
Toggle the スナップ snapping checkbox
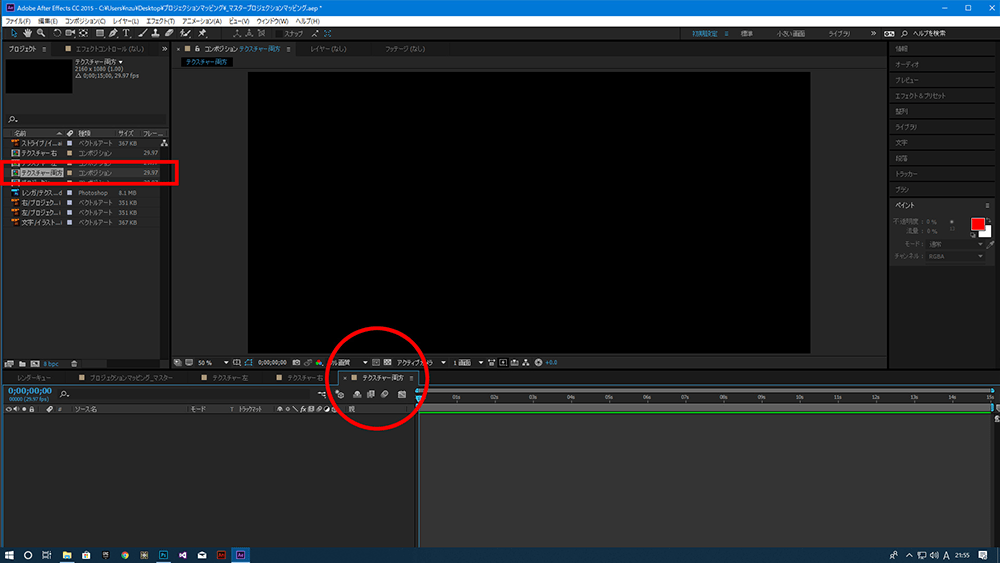[278, 33]
